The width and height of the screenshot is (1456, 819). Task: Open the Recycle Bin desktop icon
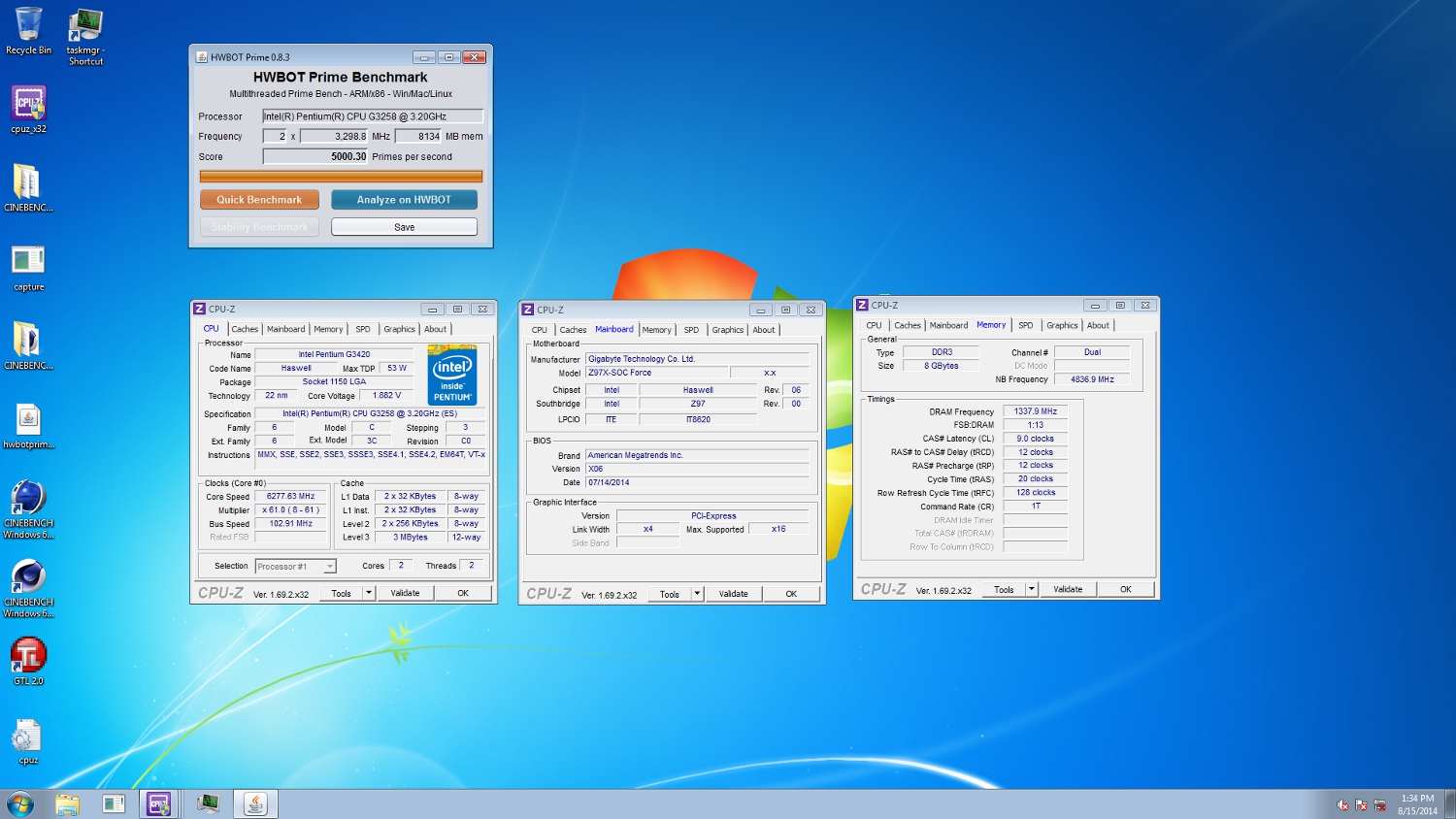[28, 31]
